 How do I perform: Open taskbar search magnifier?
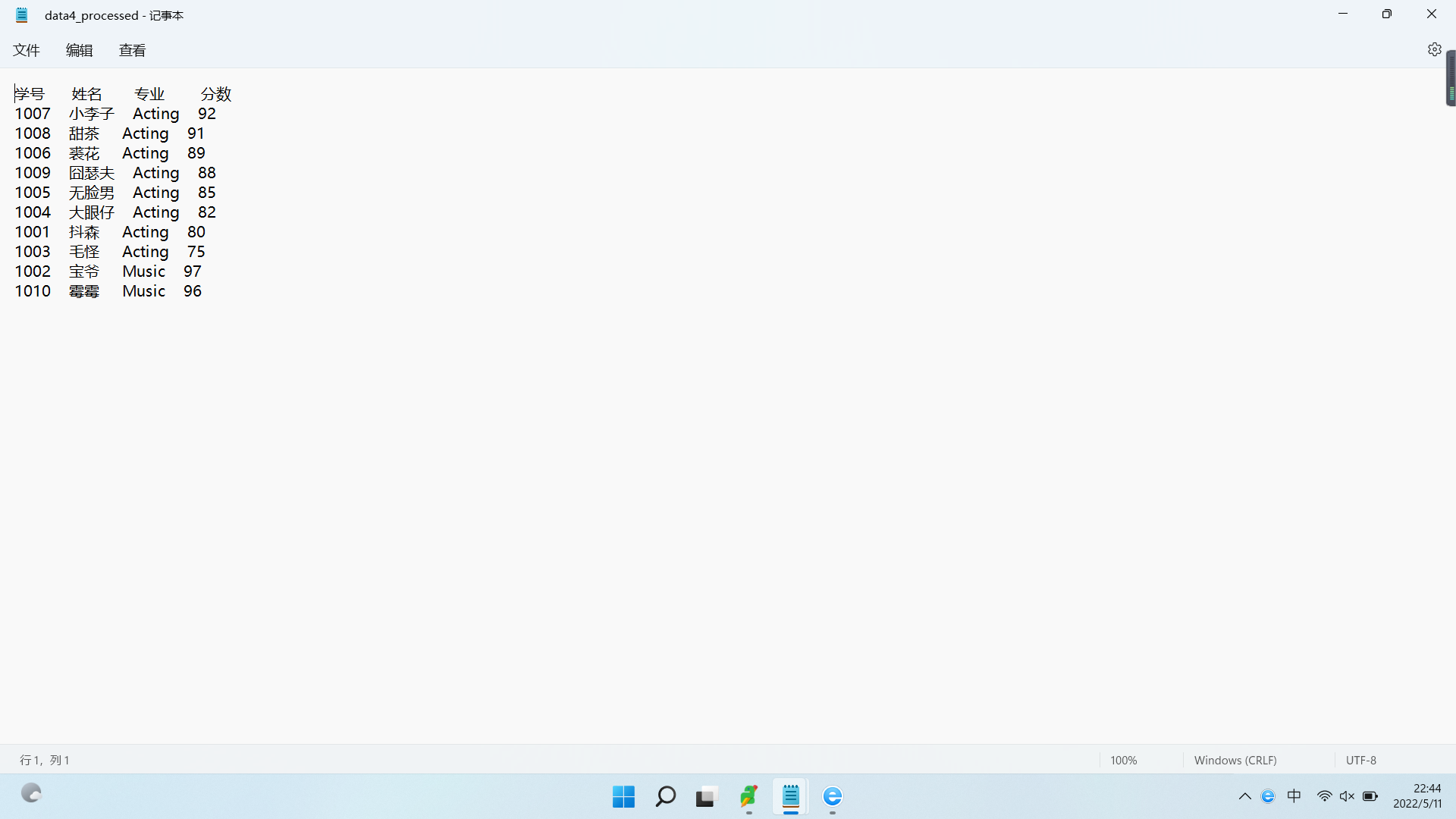coord(665,796)
